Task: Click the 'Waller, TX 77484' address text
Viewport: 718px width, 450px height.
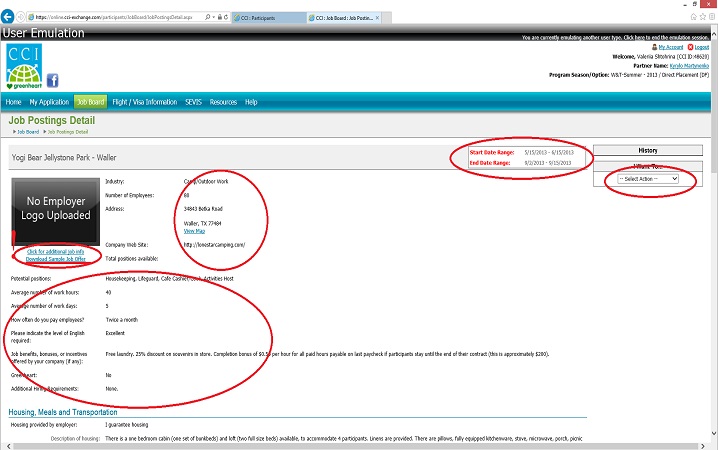Action: coord(202,223)
